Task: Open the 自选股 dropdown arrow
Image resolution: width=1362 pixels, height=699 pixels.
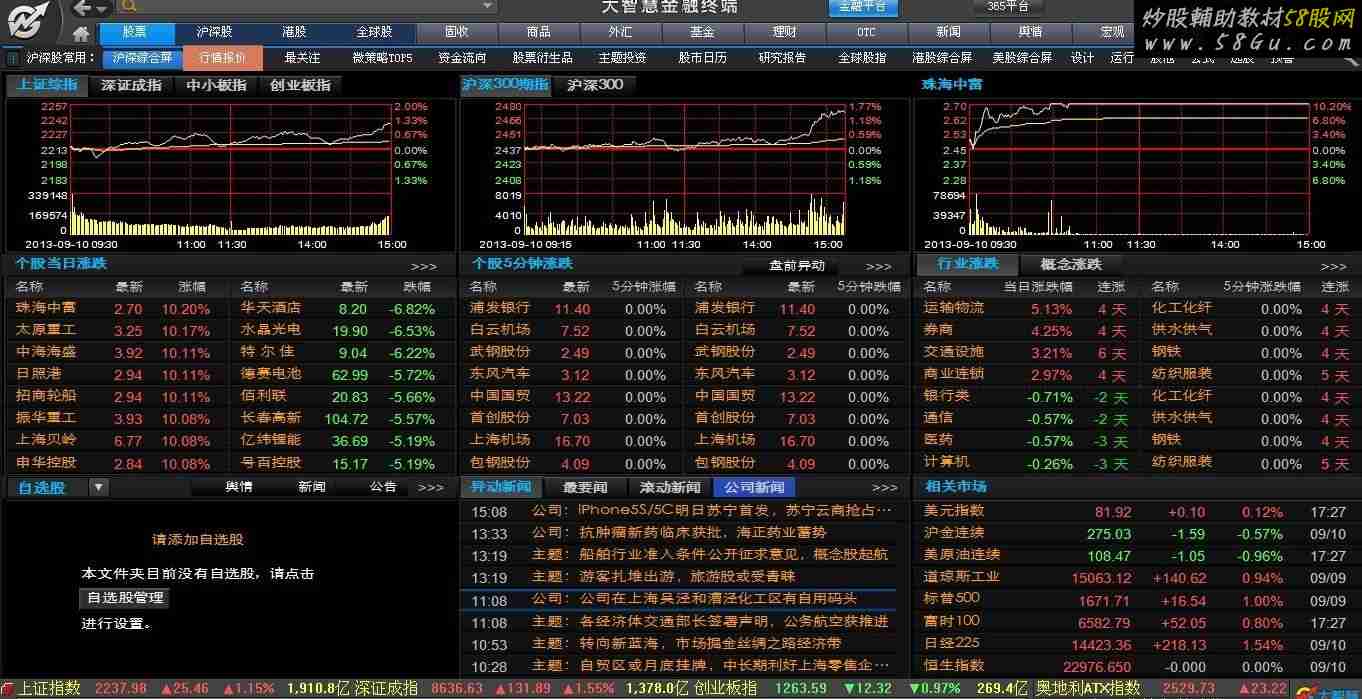Action: point(98,487)
